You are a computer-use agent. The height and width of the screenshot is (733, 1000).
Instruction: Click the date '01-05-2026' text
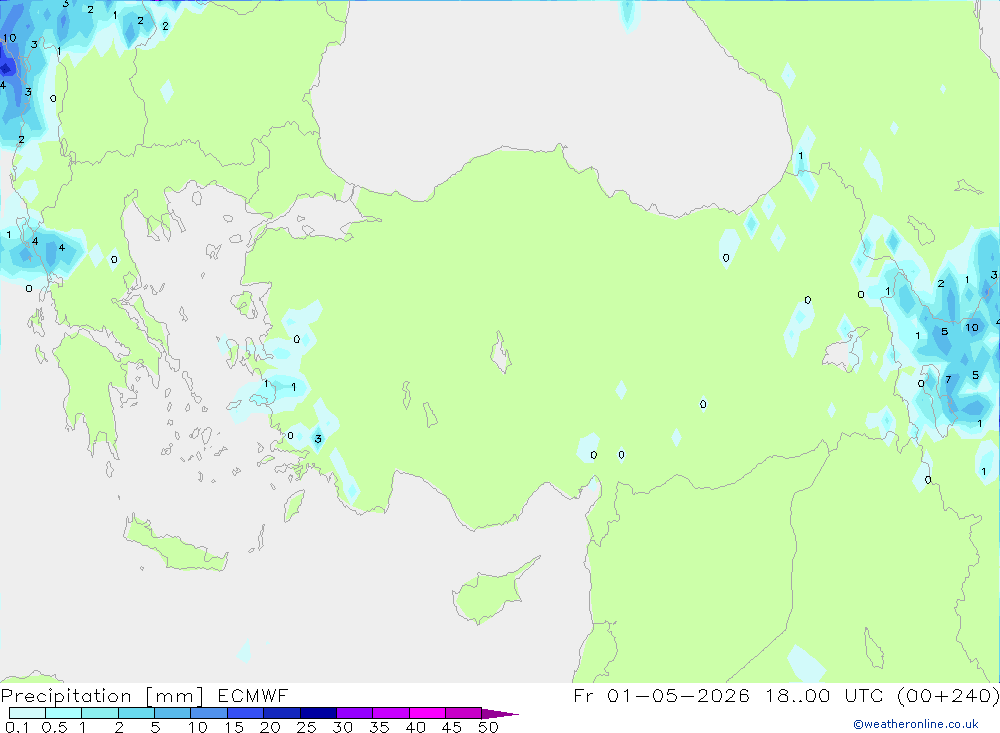click(x=678, y=695)
